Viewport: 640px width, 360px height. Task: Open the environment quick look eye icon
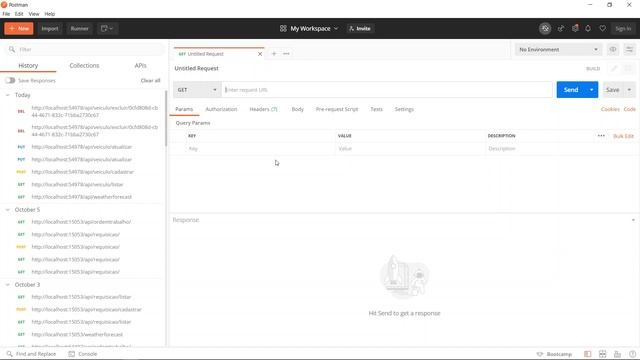pyautogui.click(x=613, y=49)
